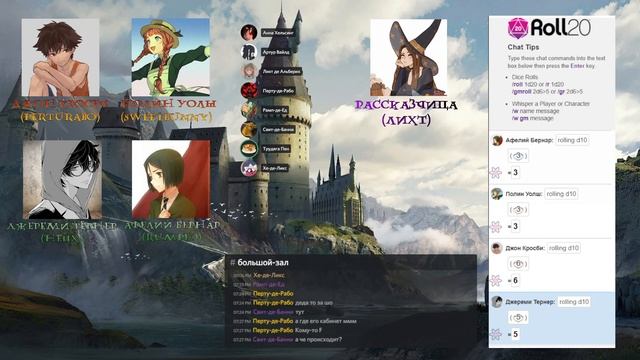Image resolution: width=640 pixels, height=360 pixels.
Task: Click the /w name message command
Action: 536,111
